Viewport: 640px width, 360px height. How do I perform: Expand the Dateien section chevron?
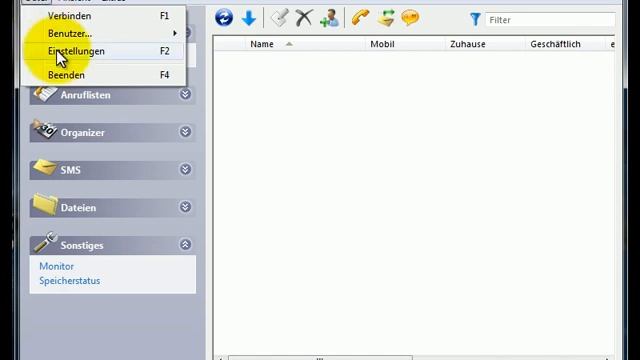tap(185, 207)
